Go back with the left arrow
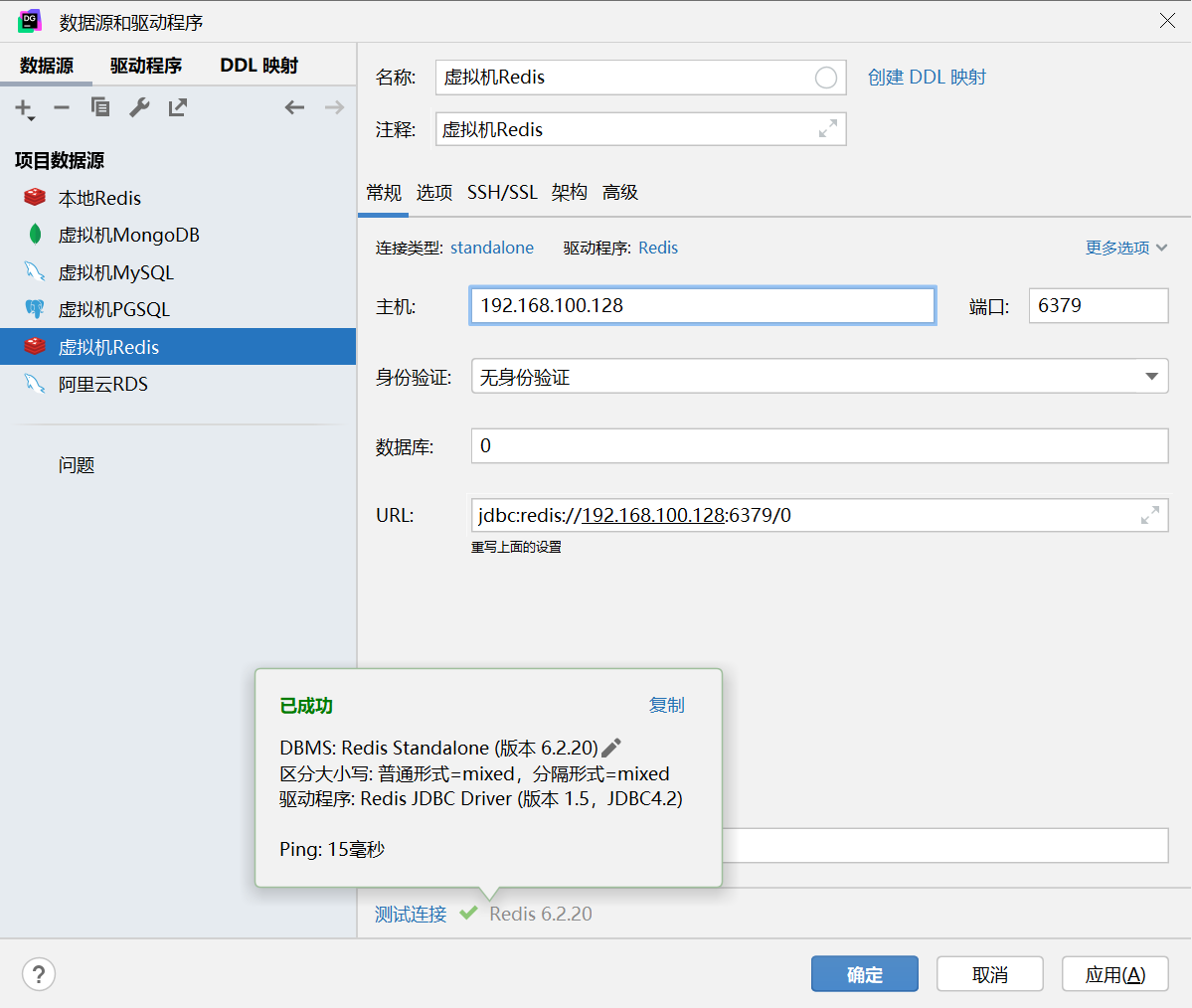 tap(294, 108)
